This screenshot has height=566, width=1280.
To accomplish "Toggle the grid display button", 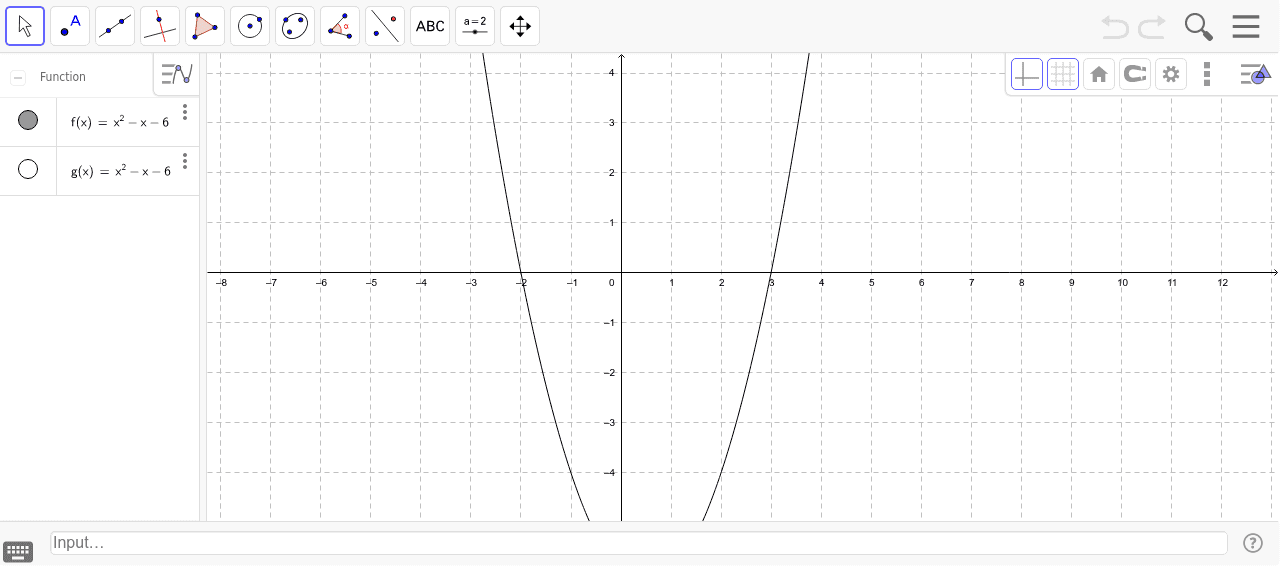I will [1063, 74].
